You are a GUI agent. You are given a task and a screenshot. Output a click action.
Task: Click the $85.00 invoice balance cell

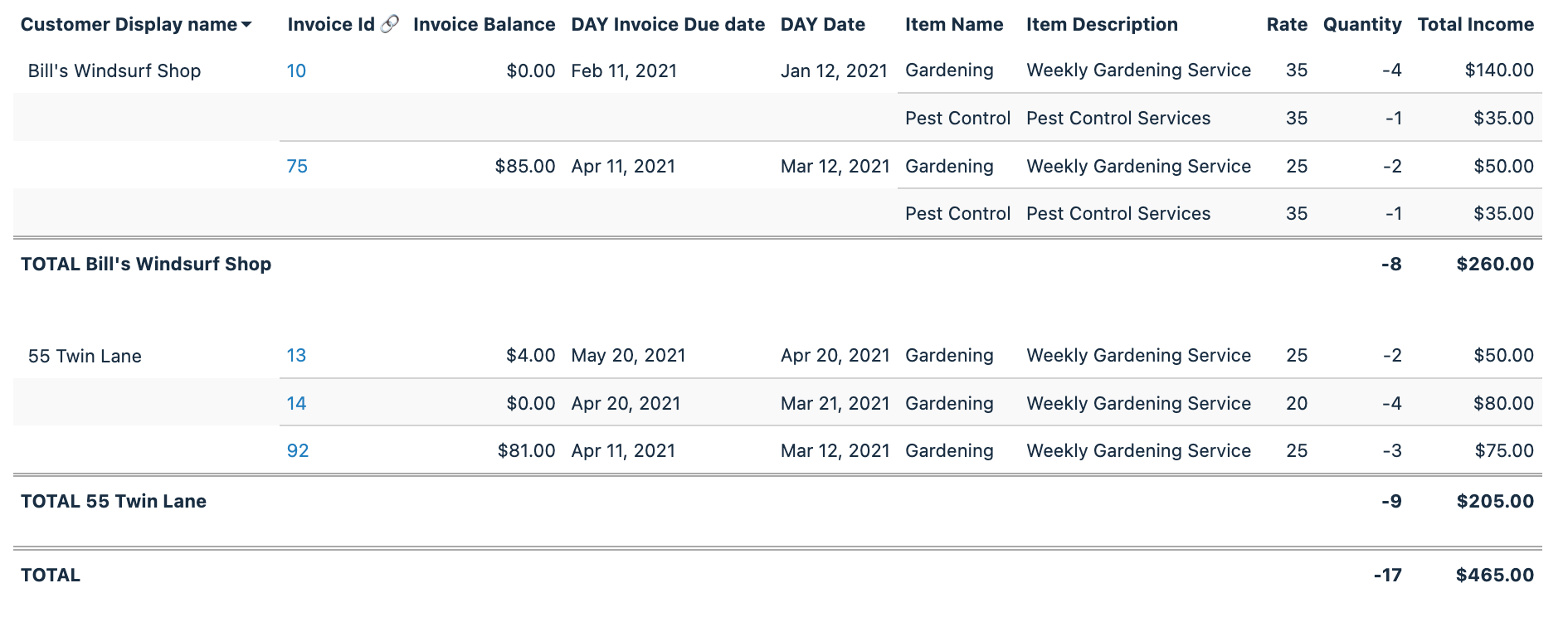524,167
